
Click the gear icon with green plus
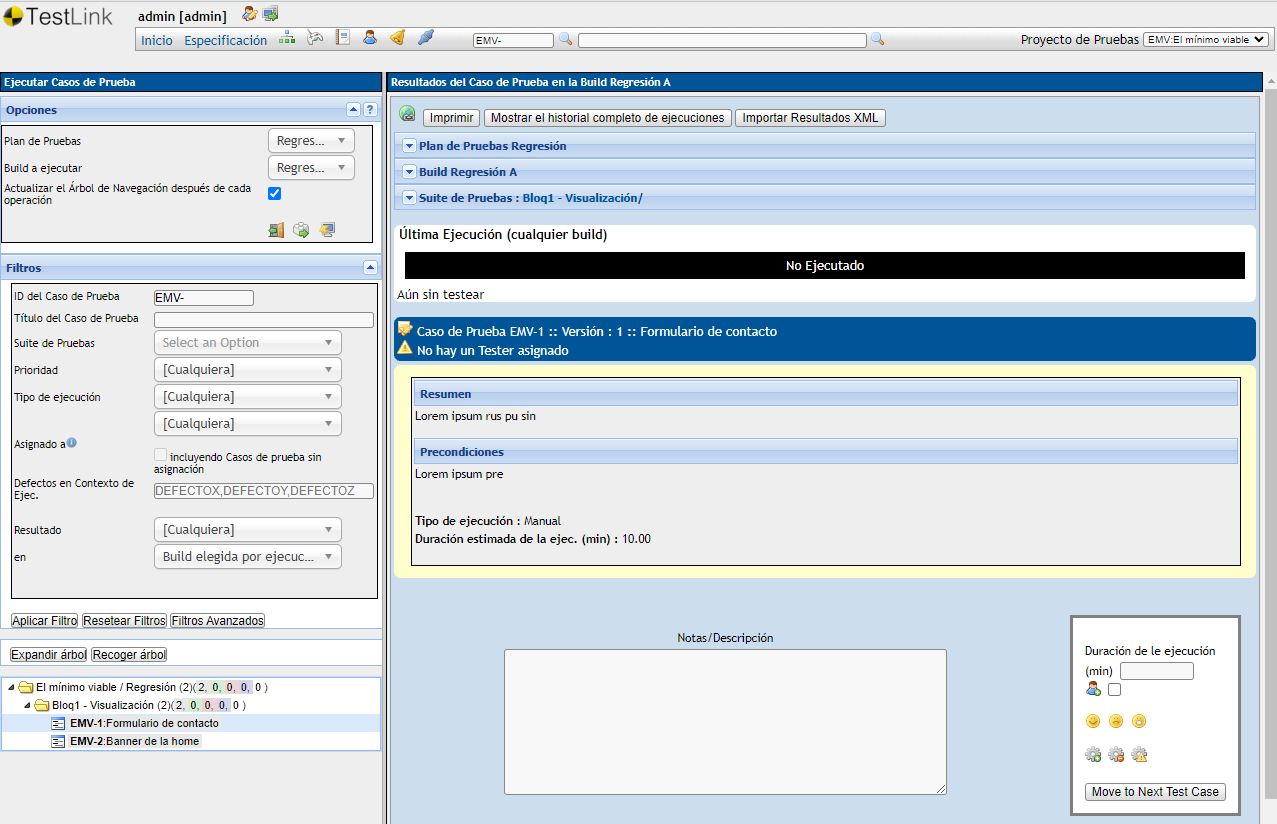pos(1092,755)
